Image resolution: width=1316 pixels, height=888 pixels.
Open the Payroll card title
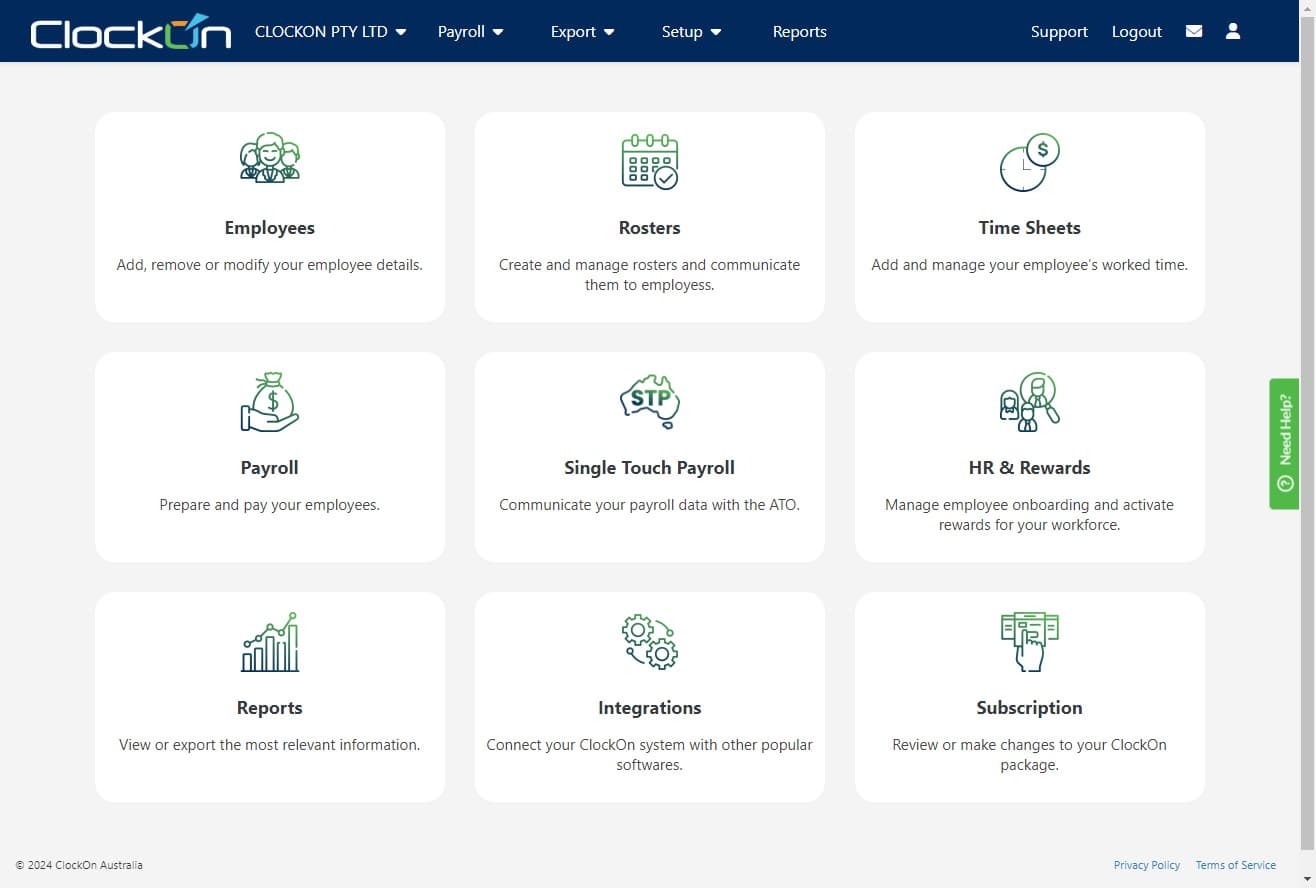pos(270,468)
